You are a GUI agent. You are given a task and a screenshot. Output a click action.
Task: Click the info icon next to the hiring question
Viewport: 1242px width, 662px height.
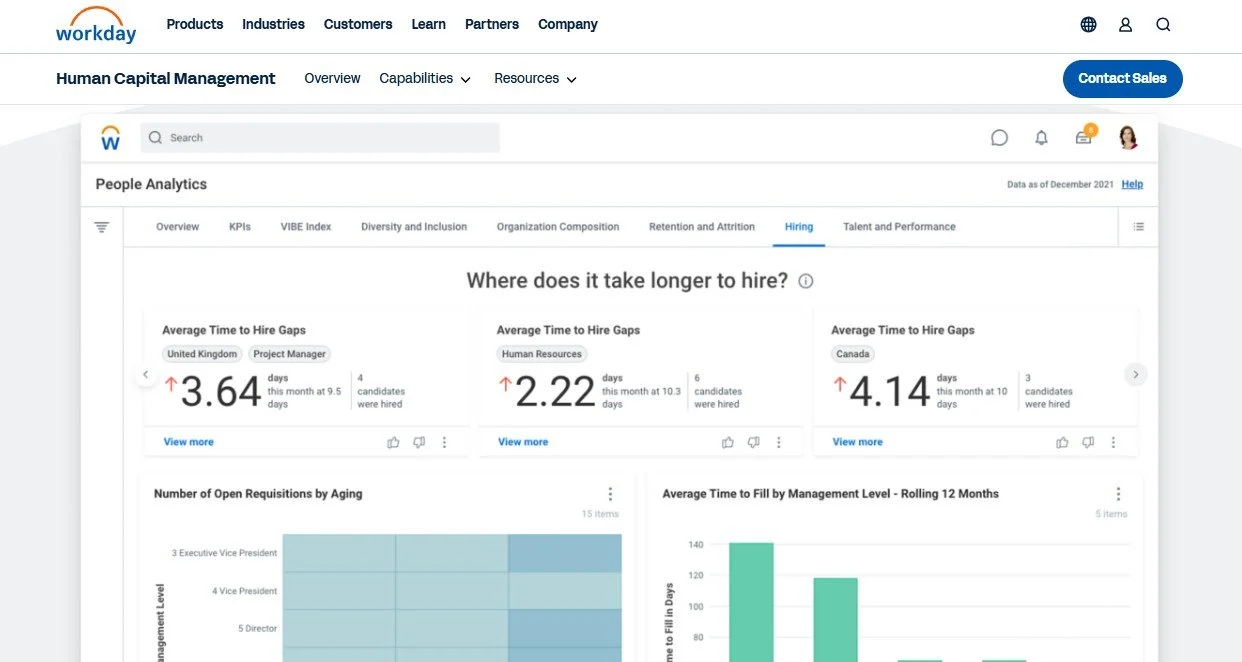pos(806,281)
